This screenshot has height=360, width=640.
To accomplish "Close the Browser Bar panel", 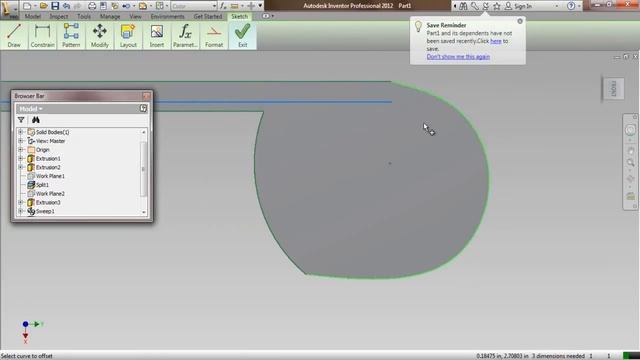I will (x=146, y=96).
